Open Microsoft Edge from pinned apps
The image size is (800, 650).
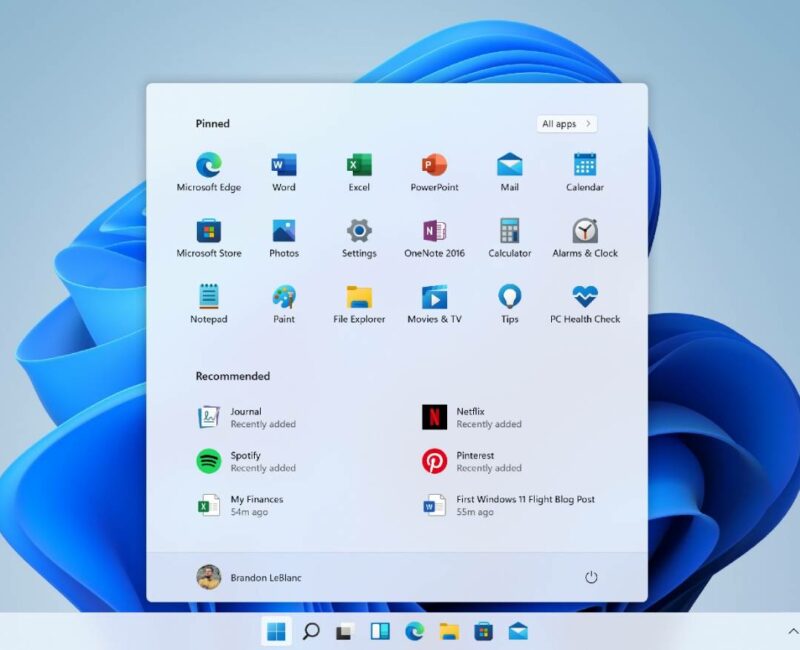click(x=209, y=172)
